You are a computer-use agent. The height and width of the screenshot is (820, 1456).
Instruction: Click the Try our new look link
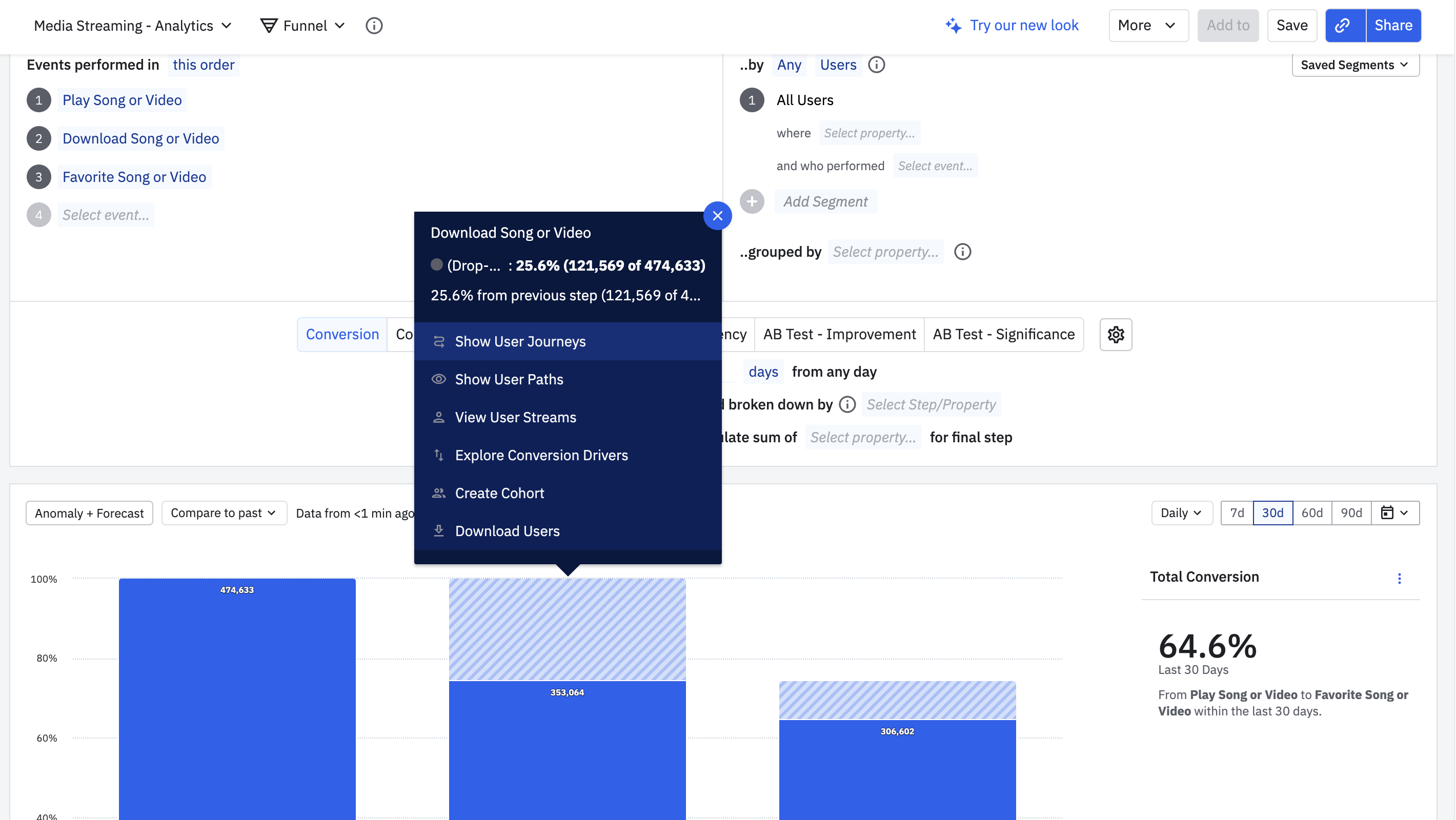(1012, 26)
